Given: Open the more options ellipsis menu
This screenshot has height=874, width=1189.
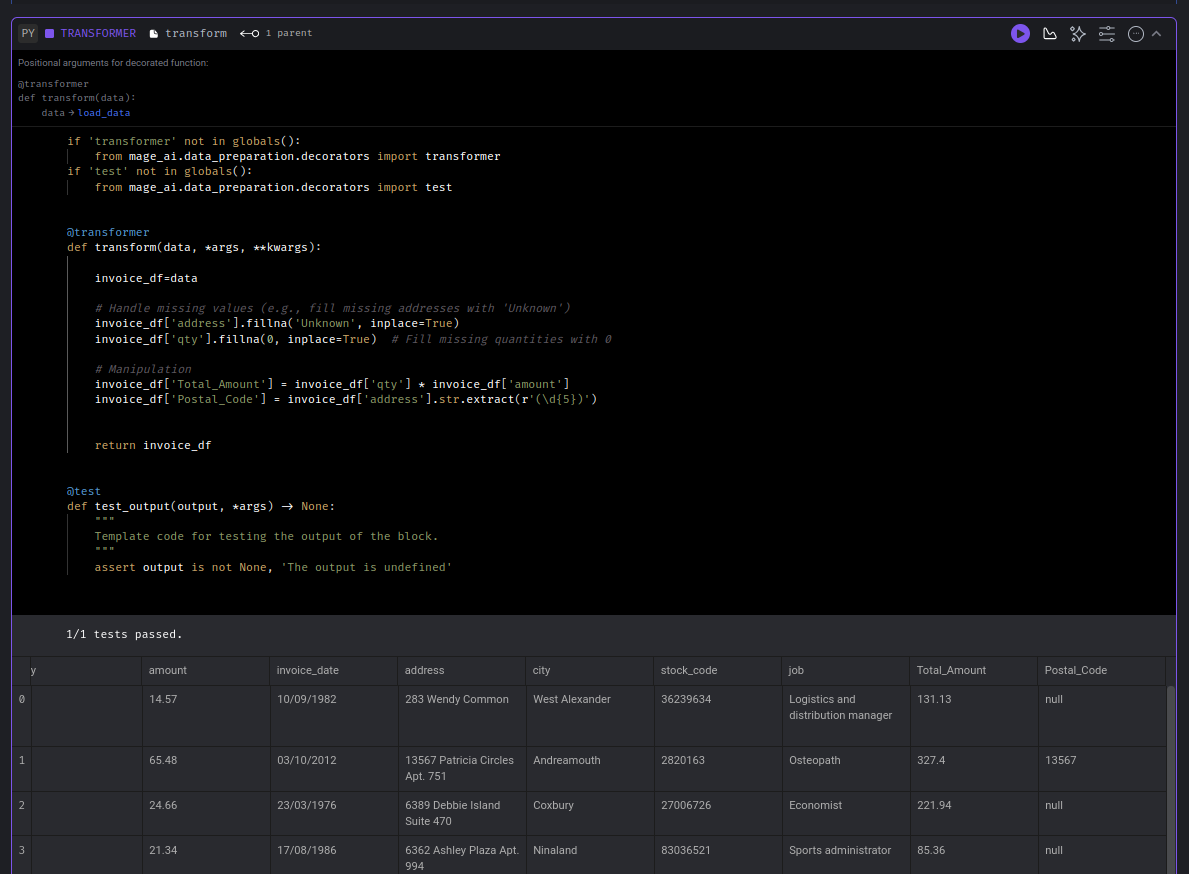Looking at the screenshot, I should point(1135,33).
